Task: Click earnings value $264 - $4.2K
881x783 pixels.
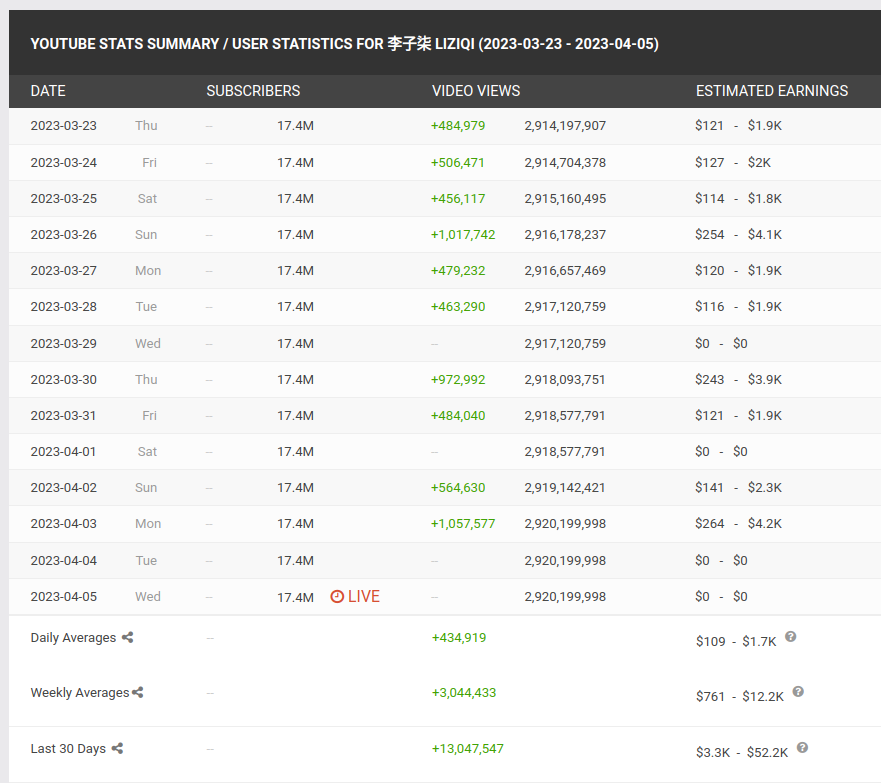Action: tap(738, 523)
